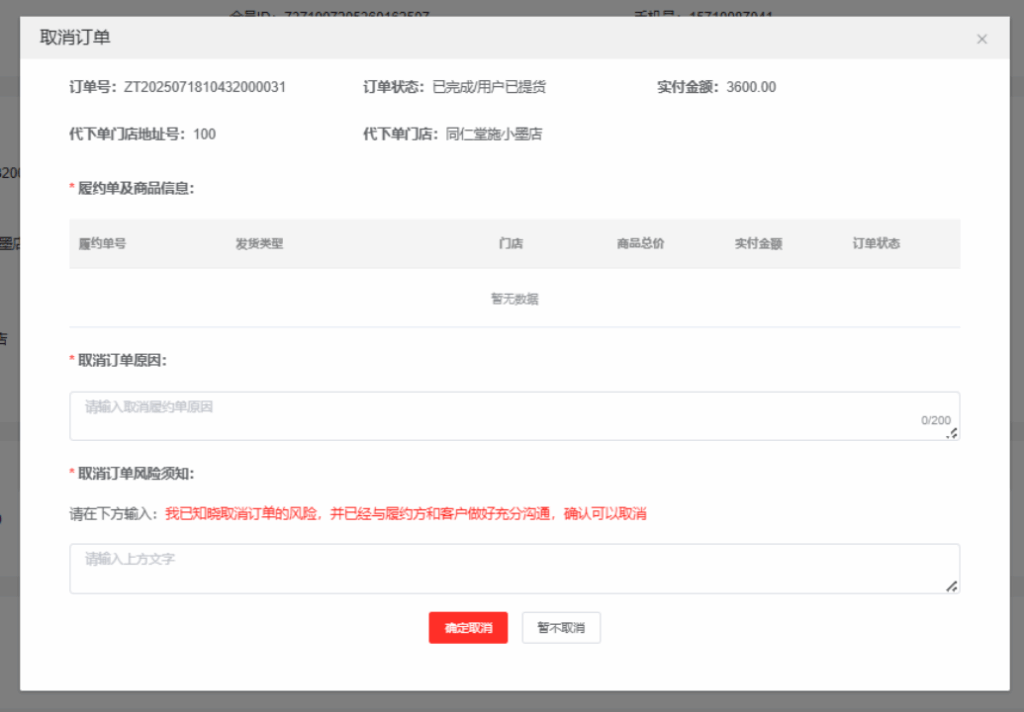Grab resize handle of 取消订单原因 text area
Image resolution: width=1024 pixels, height=712 pixels.
tap(953, 433)
